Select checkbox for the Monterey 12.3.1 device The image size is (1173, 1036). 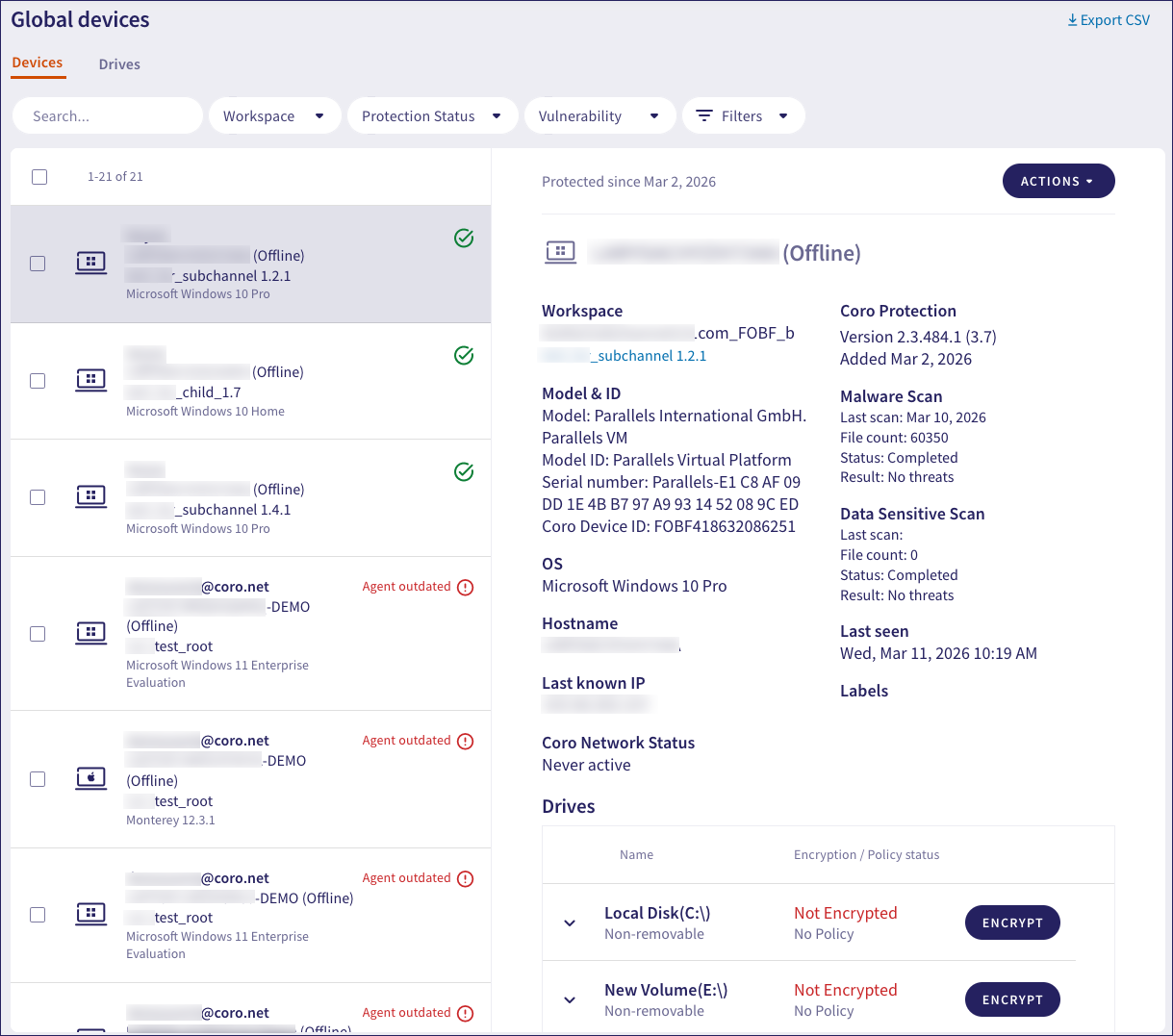(38, 779)
